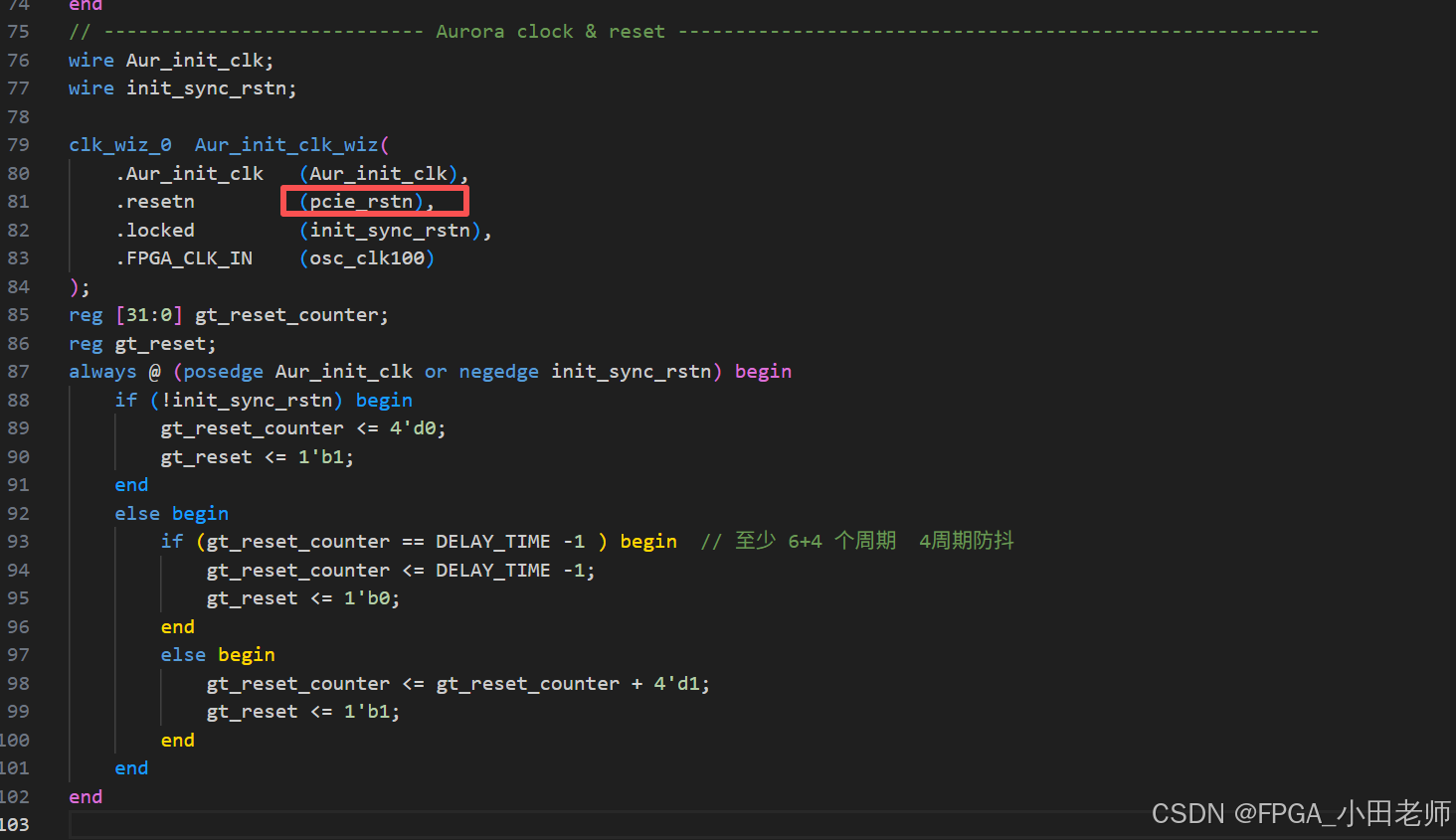Click the always keyword on line 87
1456x840 pixels.
coord(102,371)
